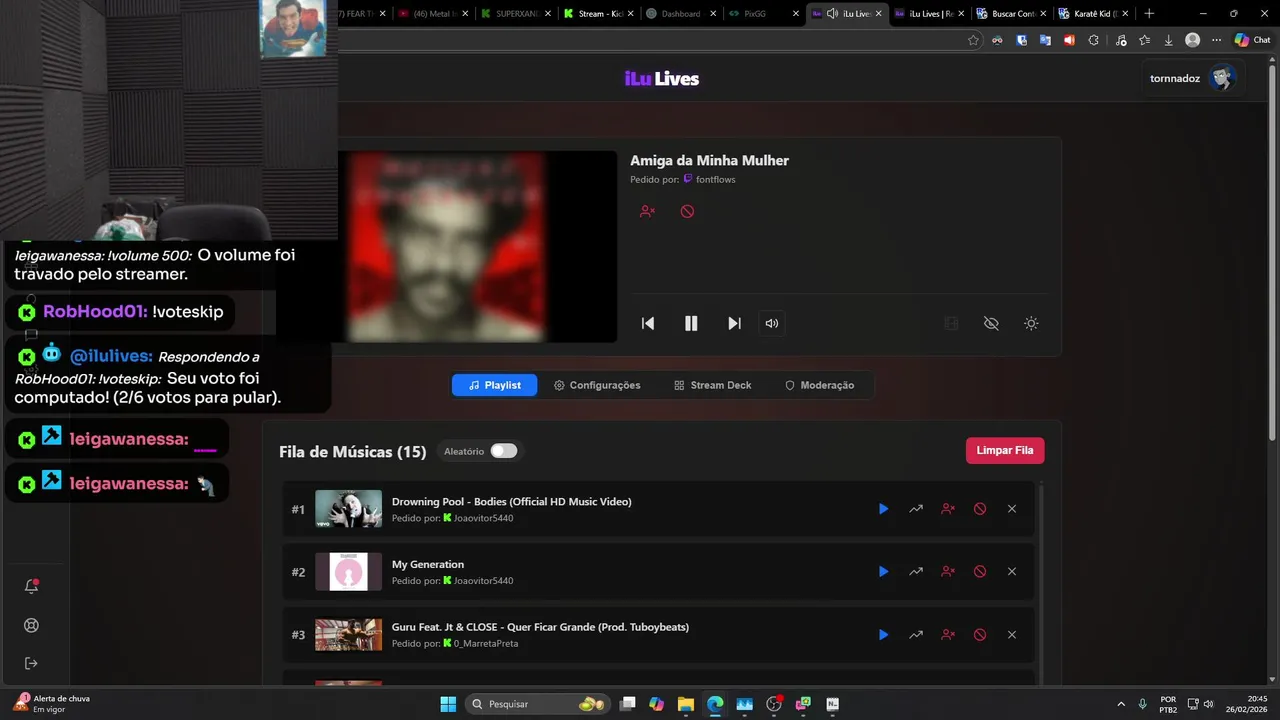Promote My Generation in the queue
1280x720 pixels.
[x=915, y=572]
